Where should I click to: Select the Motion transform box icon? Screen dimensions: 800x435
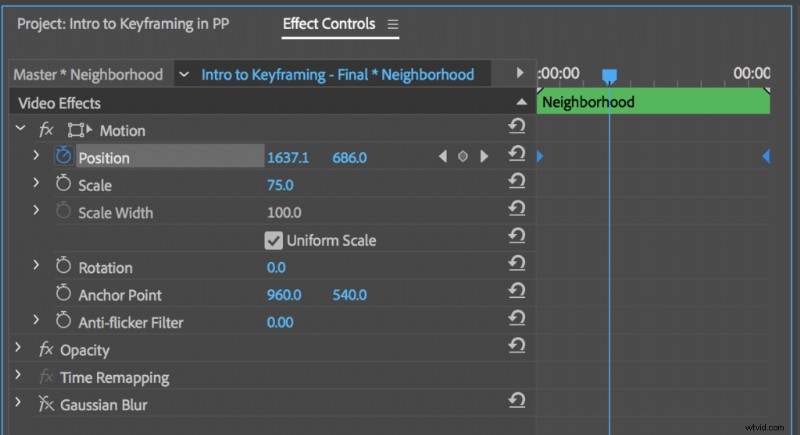[80, 130]
